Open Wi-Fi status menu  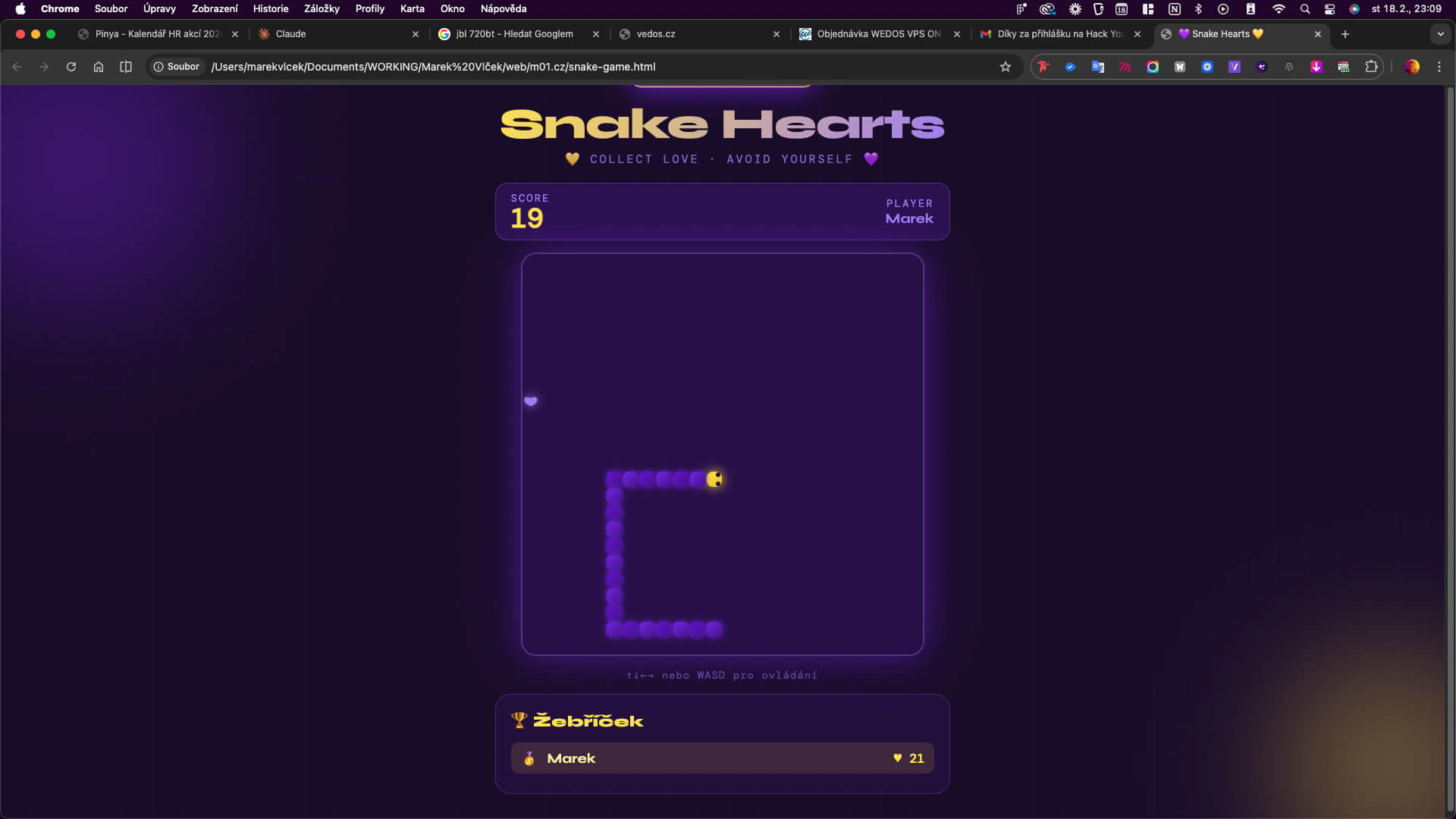click(1279, 9)
